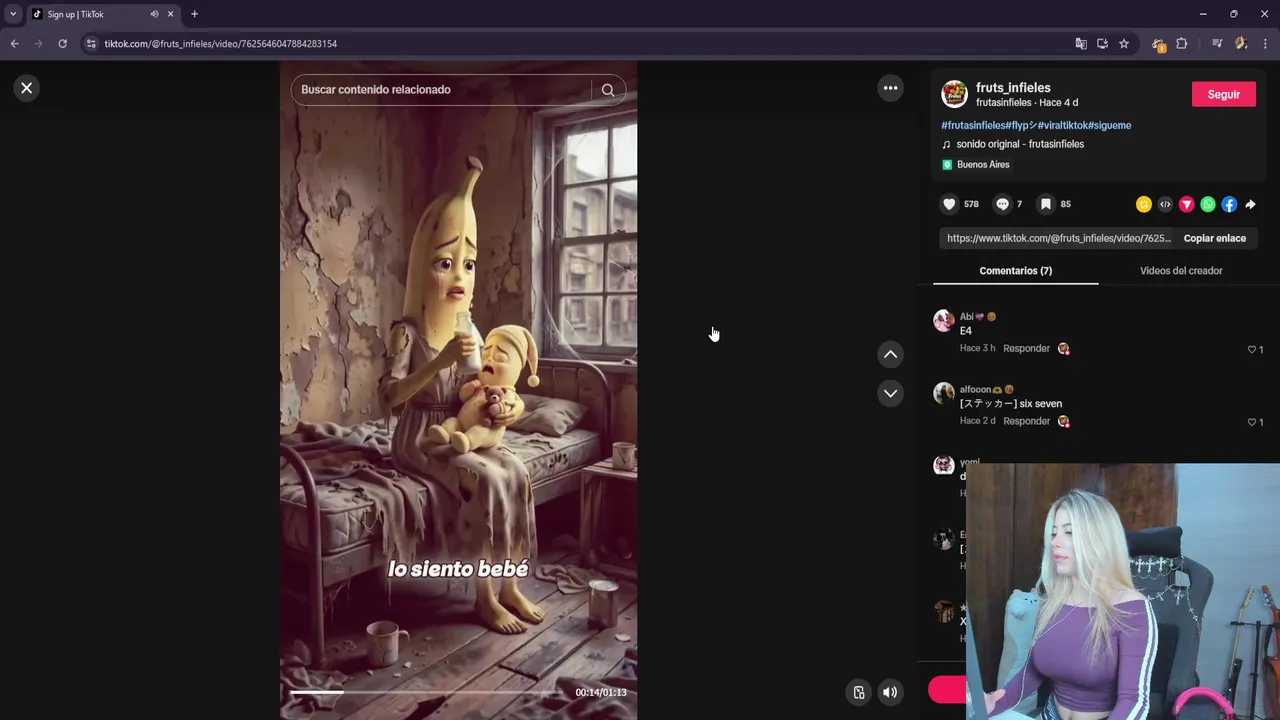Open Abi's commenter avatar
Screen dimensions: 1280x720
point(944,320)
